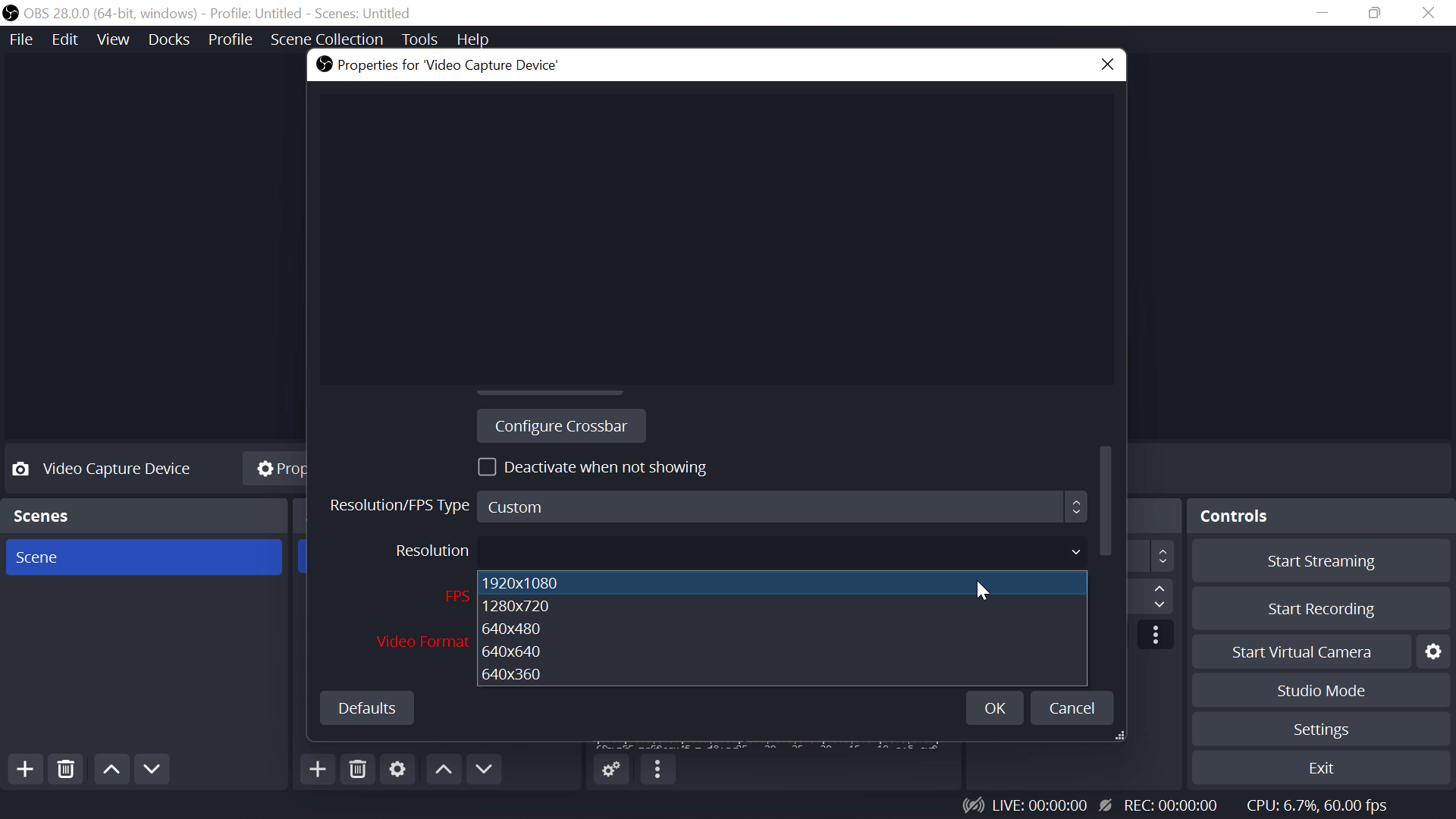Click the scene add icon at bottom left

coord(25,769)
